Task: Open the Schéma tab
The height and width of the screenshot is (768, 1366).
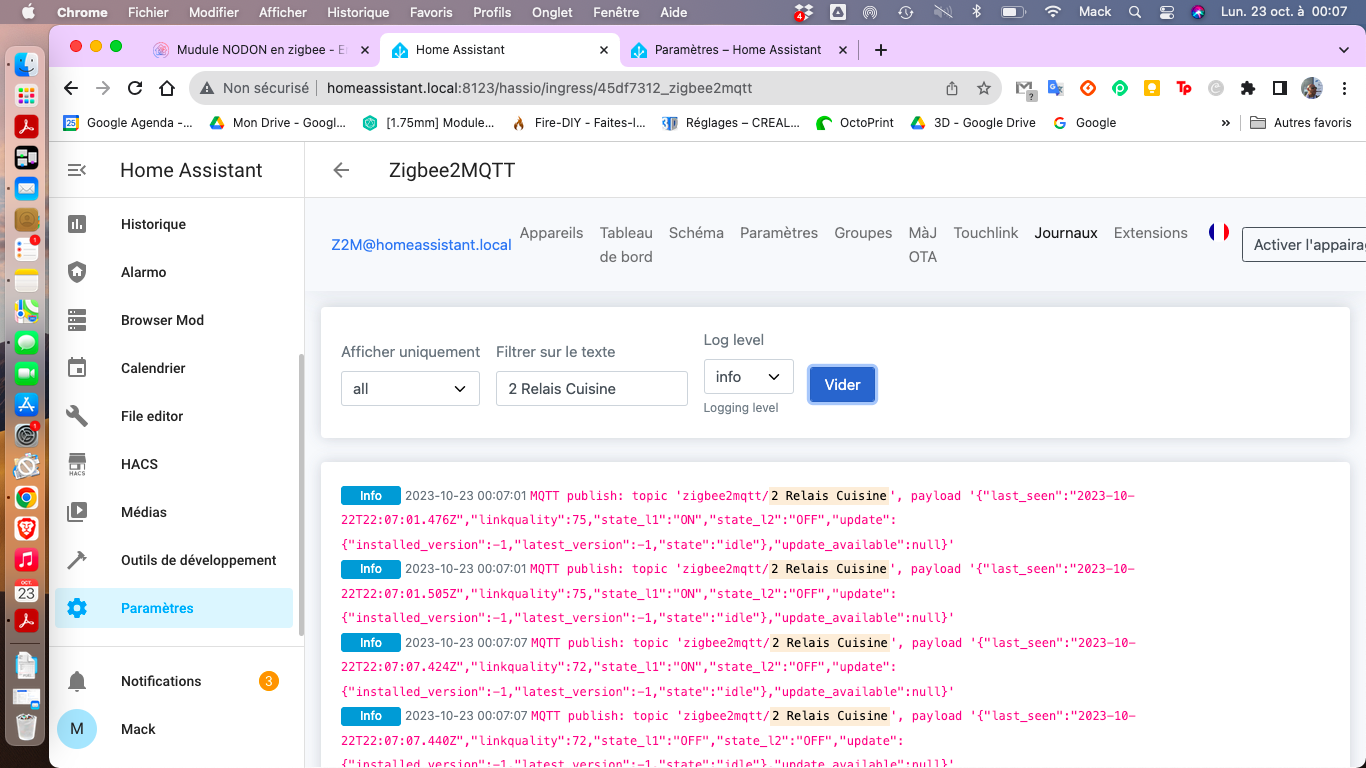Action: click(x=696, y=232)
